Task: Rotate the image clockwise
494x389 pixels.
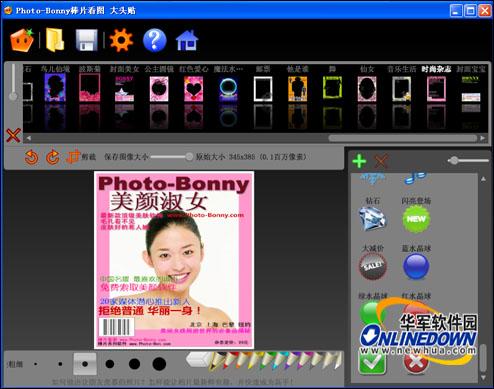Action: (x=53, y=157)
